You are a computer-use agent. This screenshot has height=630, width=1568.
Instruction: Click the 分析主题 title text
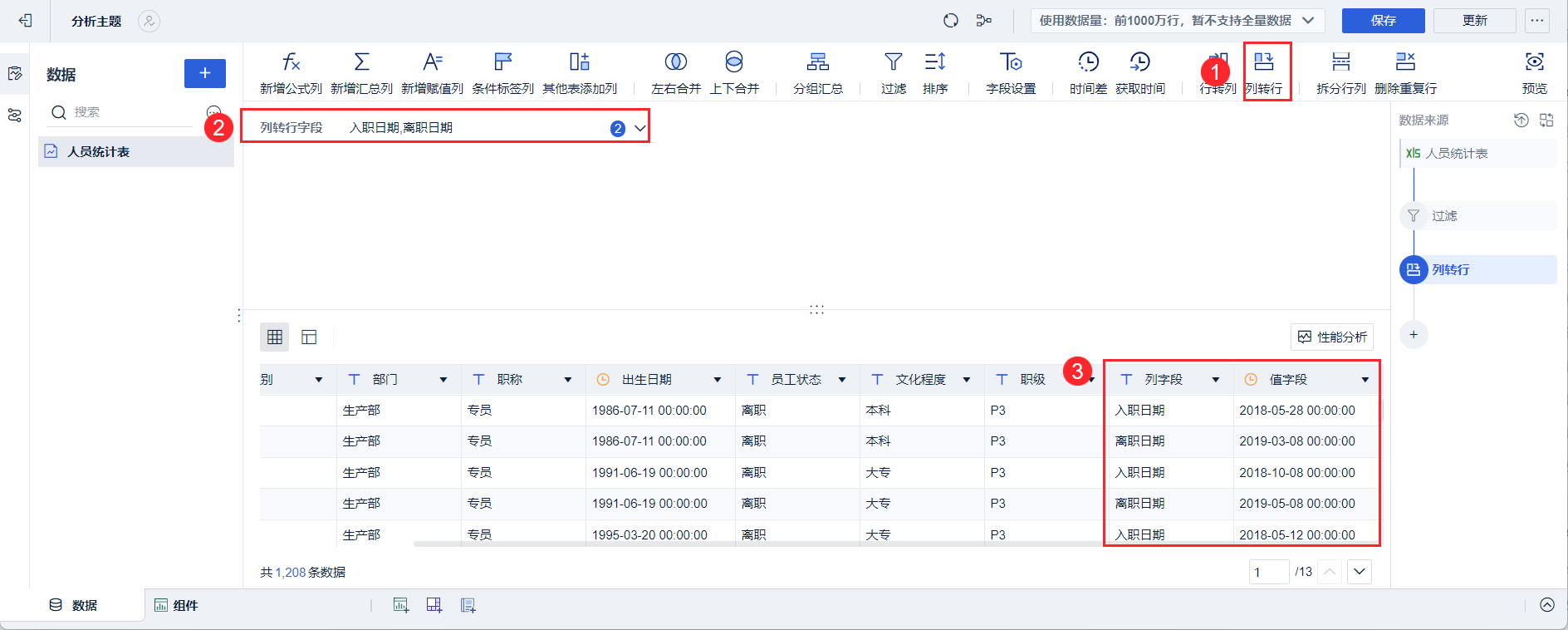96,21
